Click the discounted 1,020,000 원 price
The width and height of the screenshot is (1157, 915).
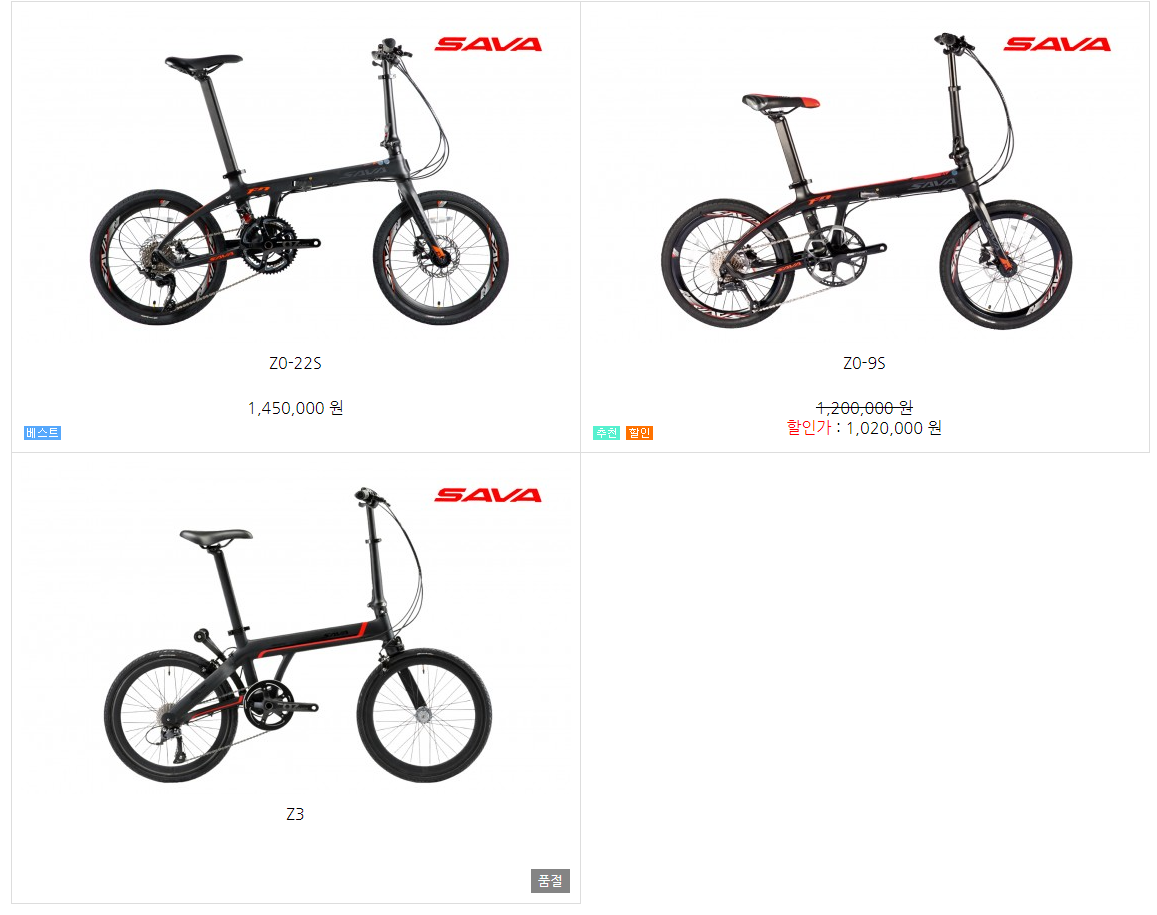(x=894, y=428)
